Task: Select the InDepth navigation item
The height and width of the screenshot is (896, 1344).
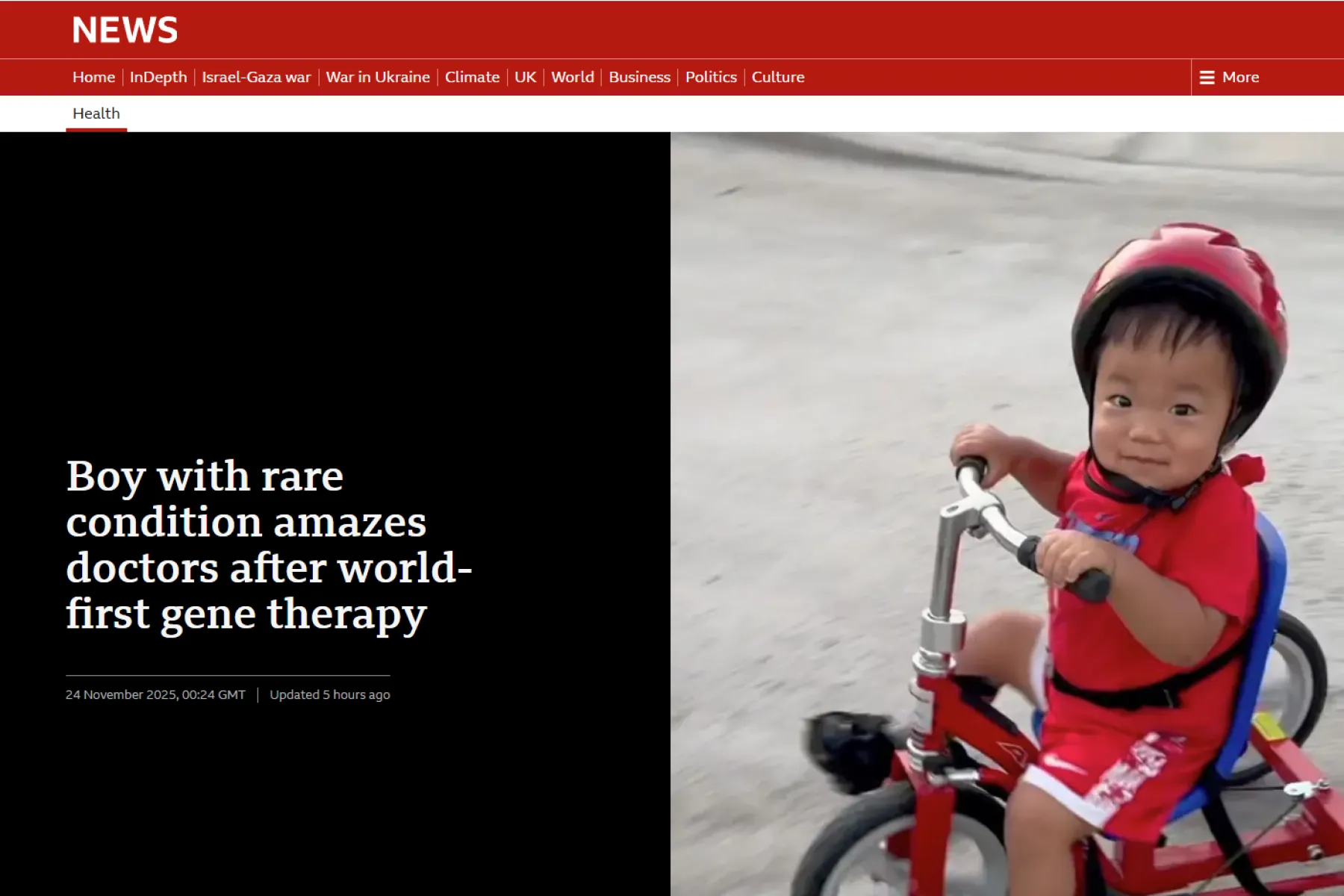Action: pos(158,77)
